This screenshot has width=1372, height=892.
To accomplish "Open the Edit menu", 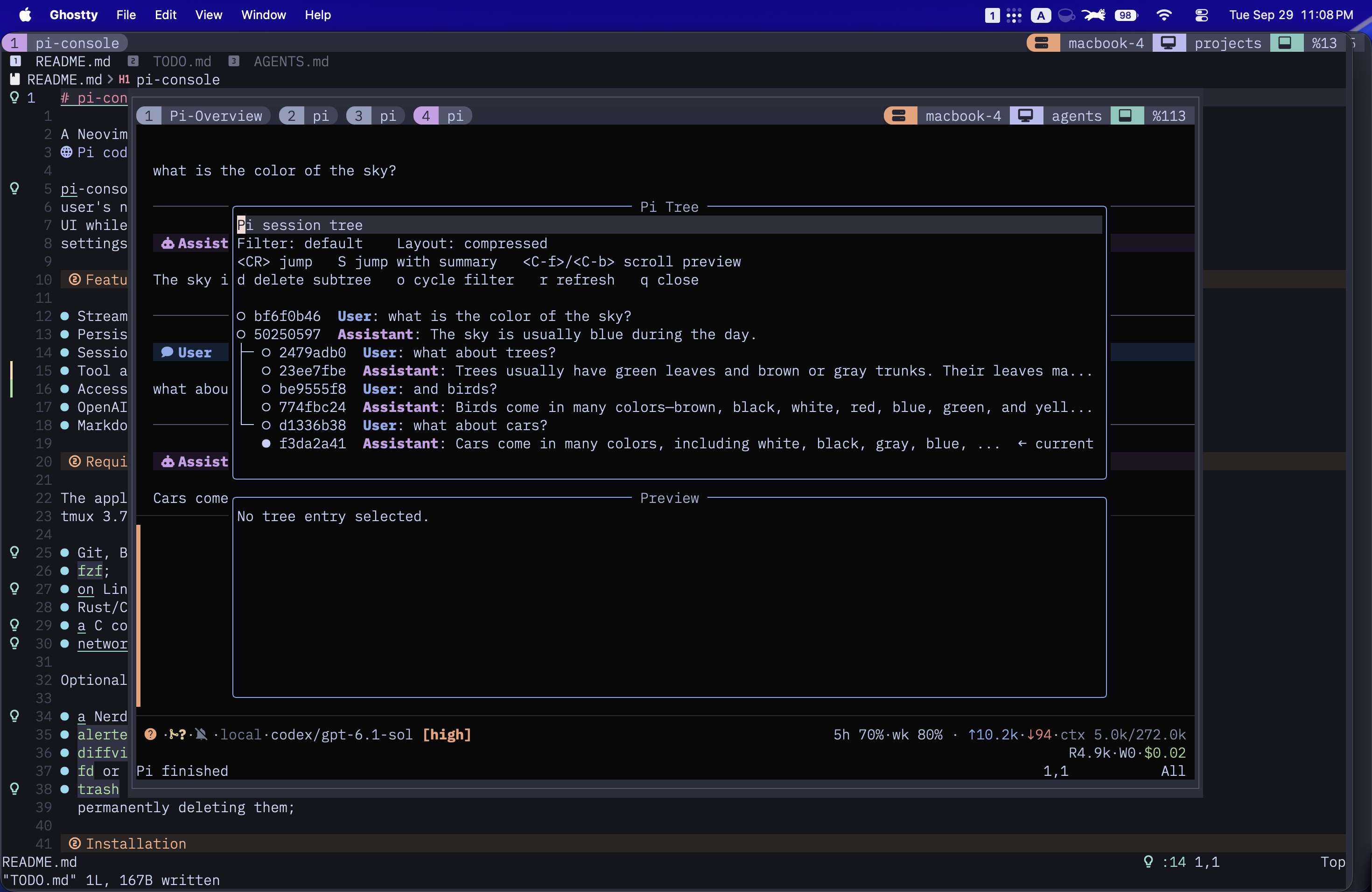I will [166, 15].
